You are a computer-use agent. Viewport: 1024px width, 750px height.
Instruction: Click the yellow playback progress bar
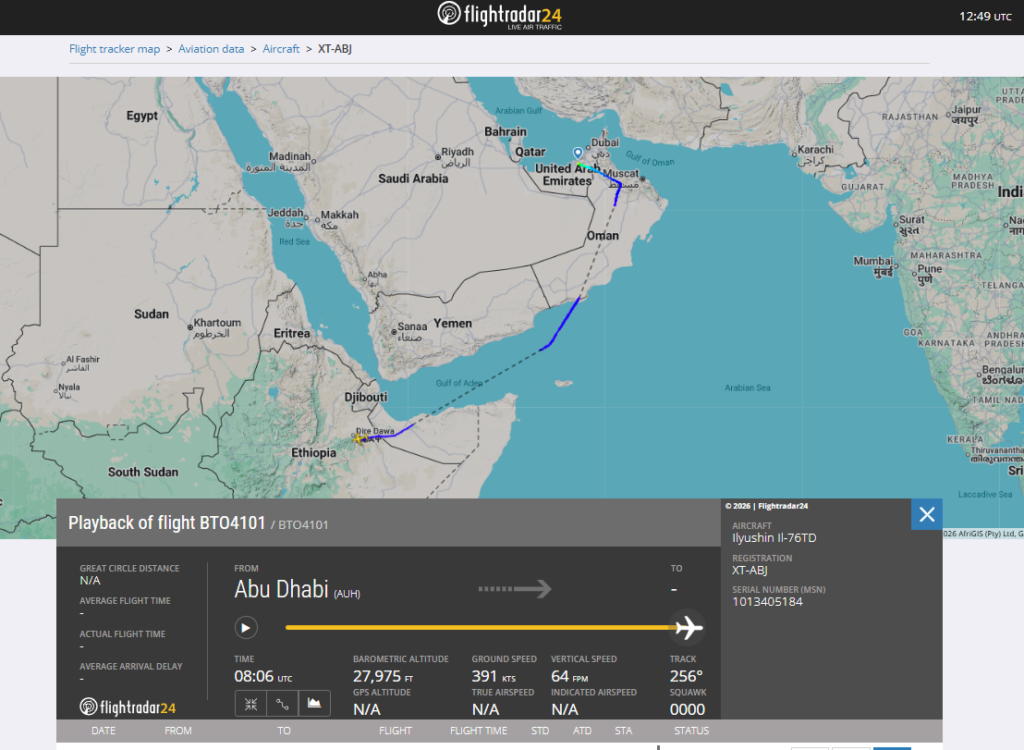click(x=480, y=628)
